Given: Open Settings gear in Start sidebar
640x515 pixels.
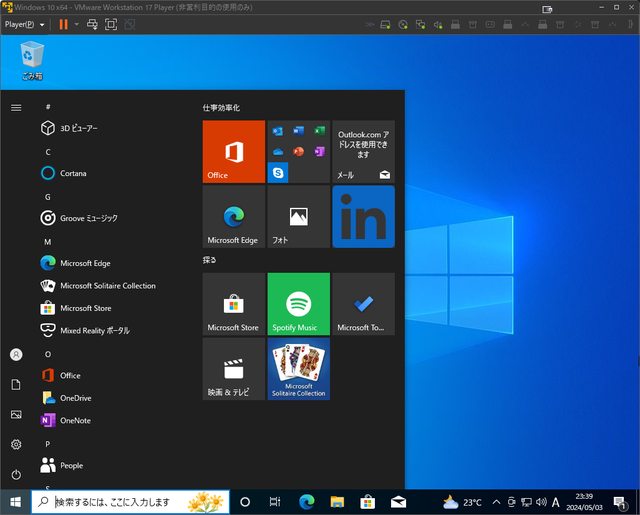Looking at the screenshot, I should [16, 444].
